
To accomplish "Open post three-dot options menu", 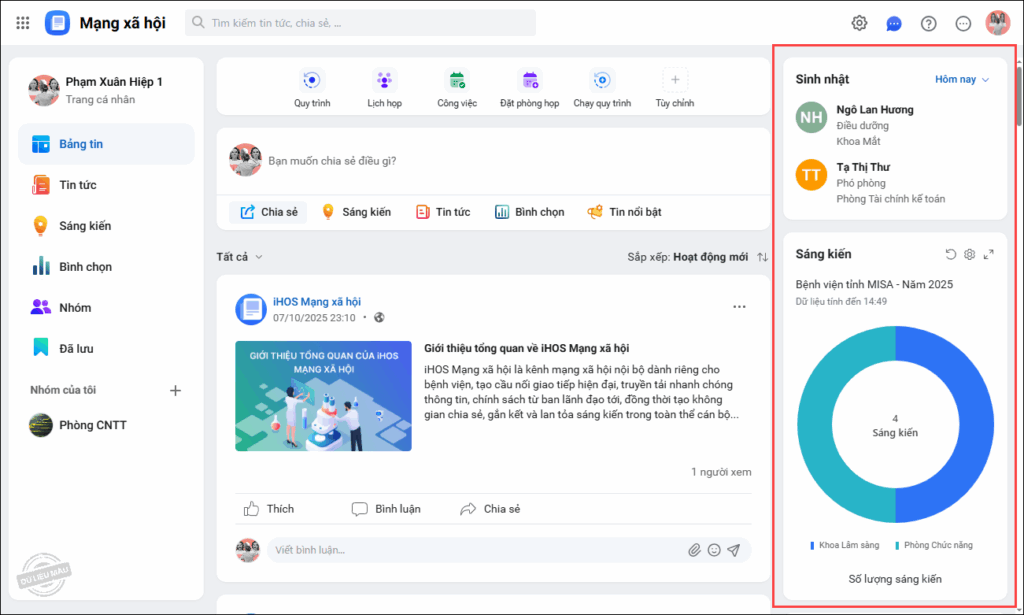I will [x=739, y=307].
